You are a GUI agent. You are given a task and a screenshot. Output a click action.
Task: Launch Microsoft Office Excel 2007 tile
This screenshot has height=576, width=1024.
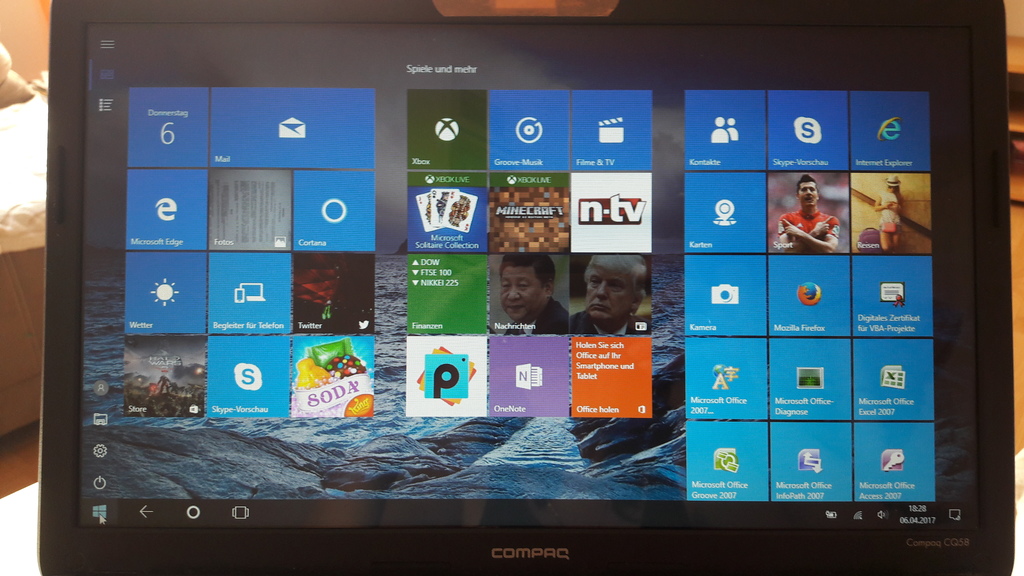point(893,380)
